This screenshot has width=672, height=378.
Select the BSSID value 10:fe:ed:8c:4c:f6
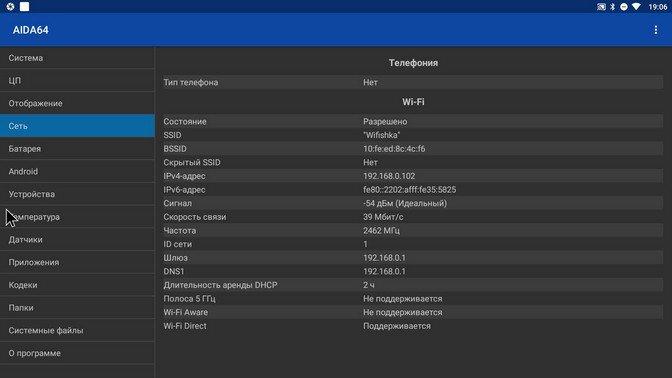click(x=394, y=149)
